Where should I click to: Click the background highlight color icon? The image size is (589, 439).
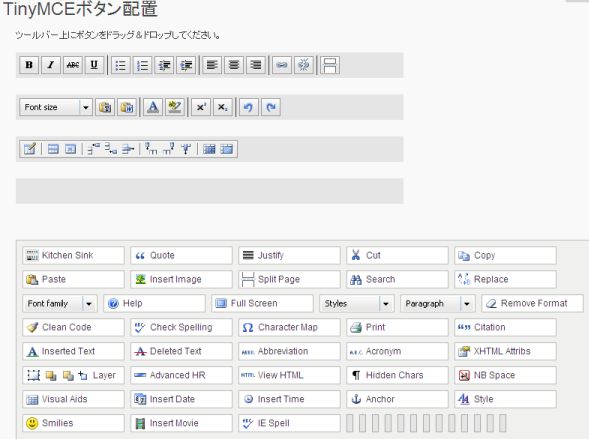click(175, 107)
